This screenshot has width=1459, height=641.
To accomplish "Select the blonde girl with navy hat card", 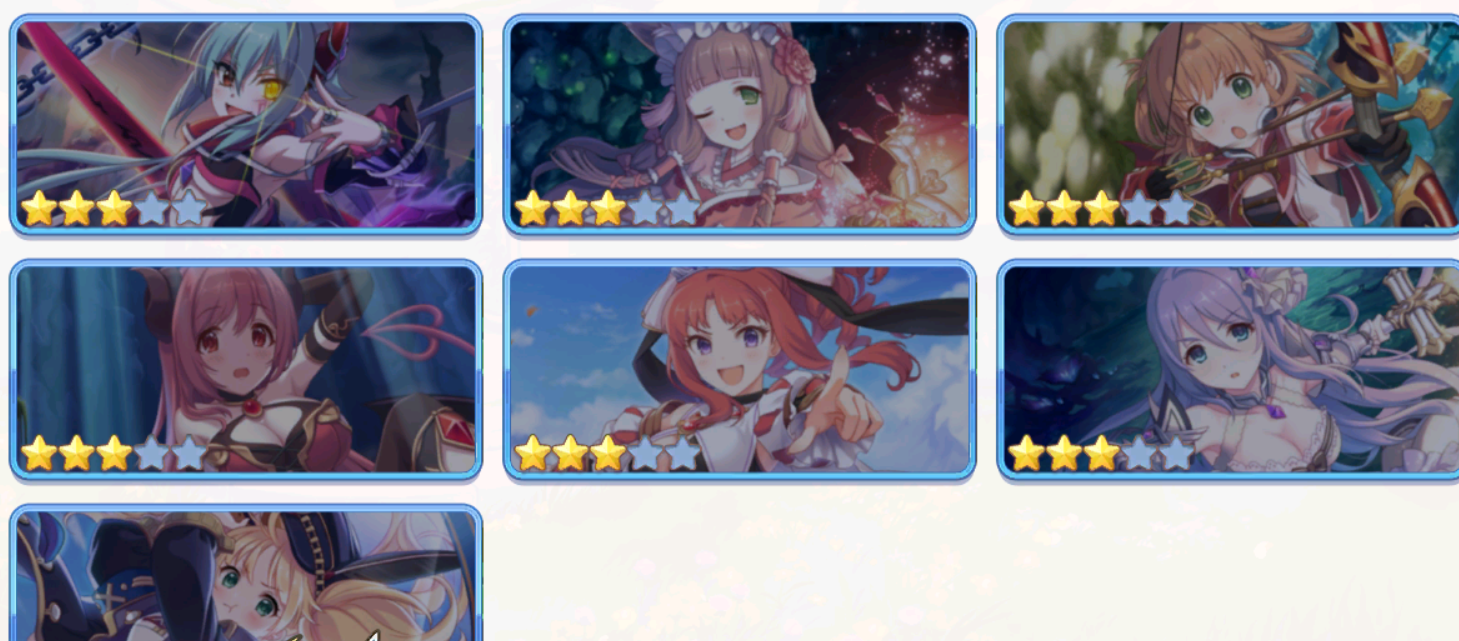I will click(246, 573).
